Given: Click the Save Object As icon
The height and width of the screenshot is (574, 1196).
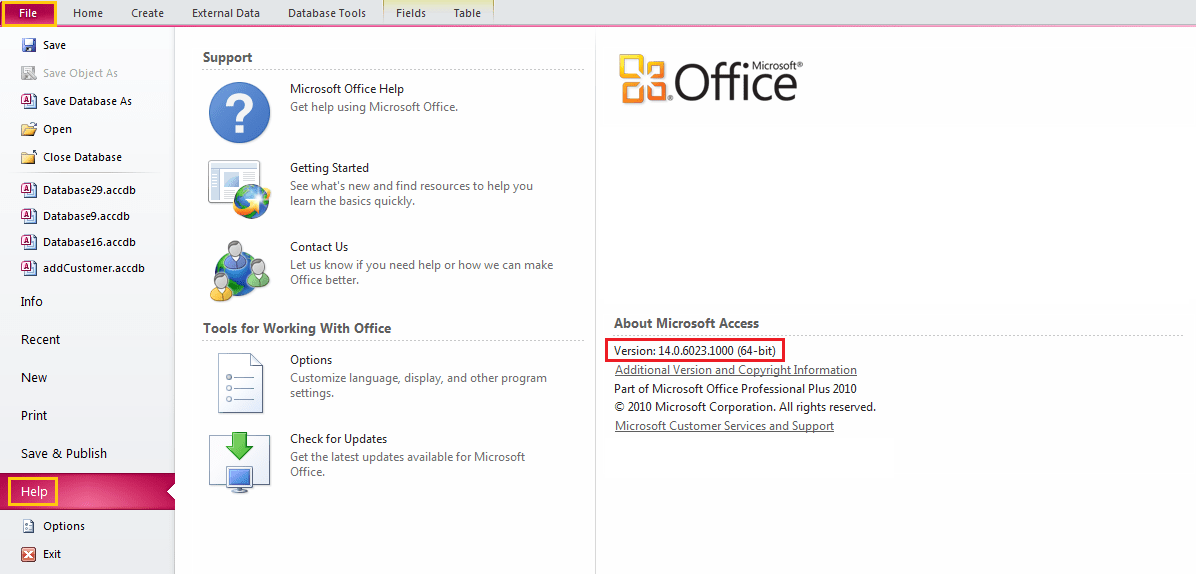Looking at the screenshot, I should tap(29, 73).
